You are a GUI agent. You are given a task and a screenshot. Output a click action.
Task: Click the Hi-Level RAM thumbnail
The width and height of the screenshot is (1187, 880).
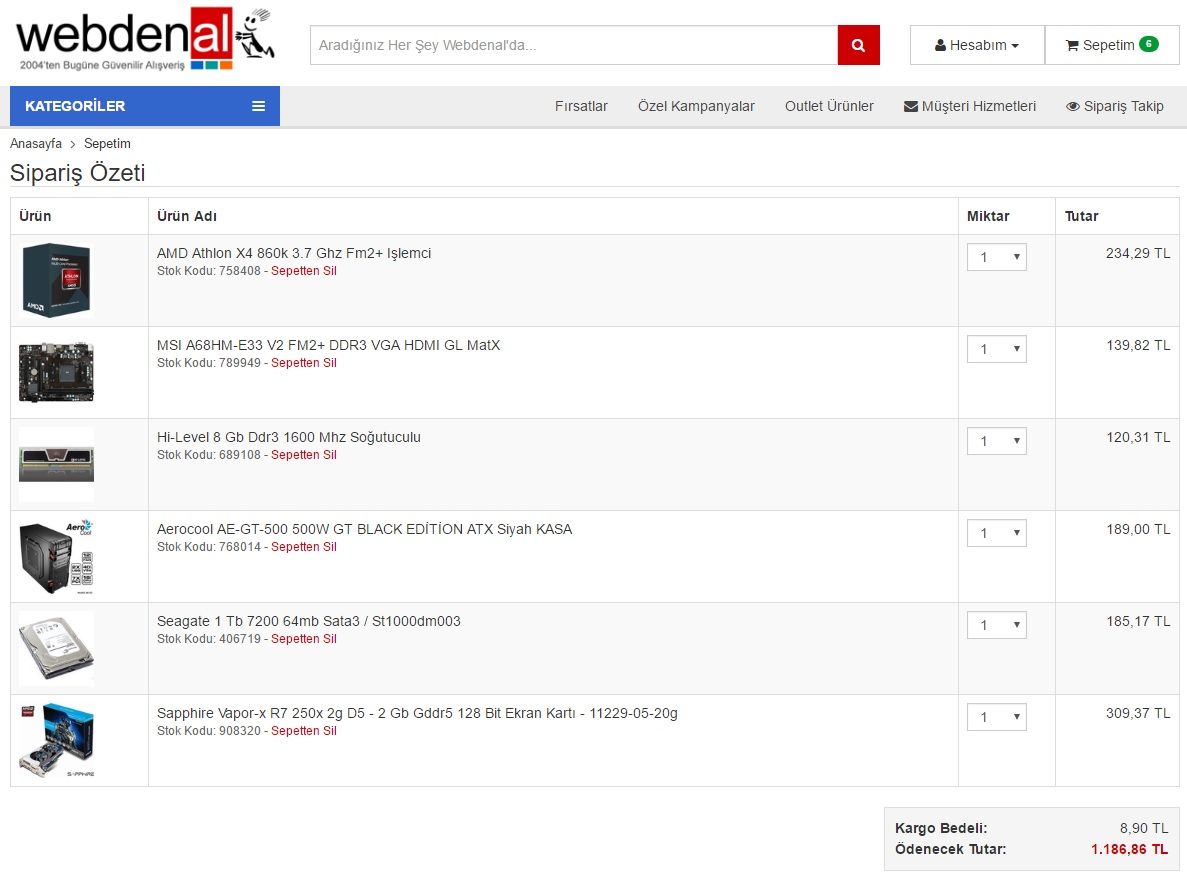[56, 464]
